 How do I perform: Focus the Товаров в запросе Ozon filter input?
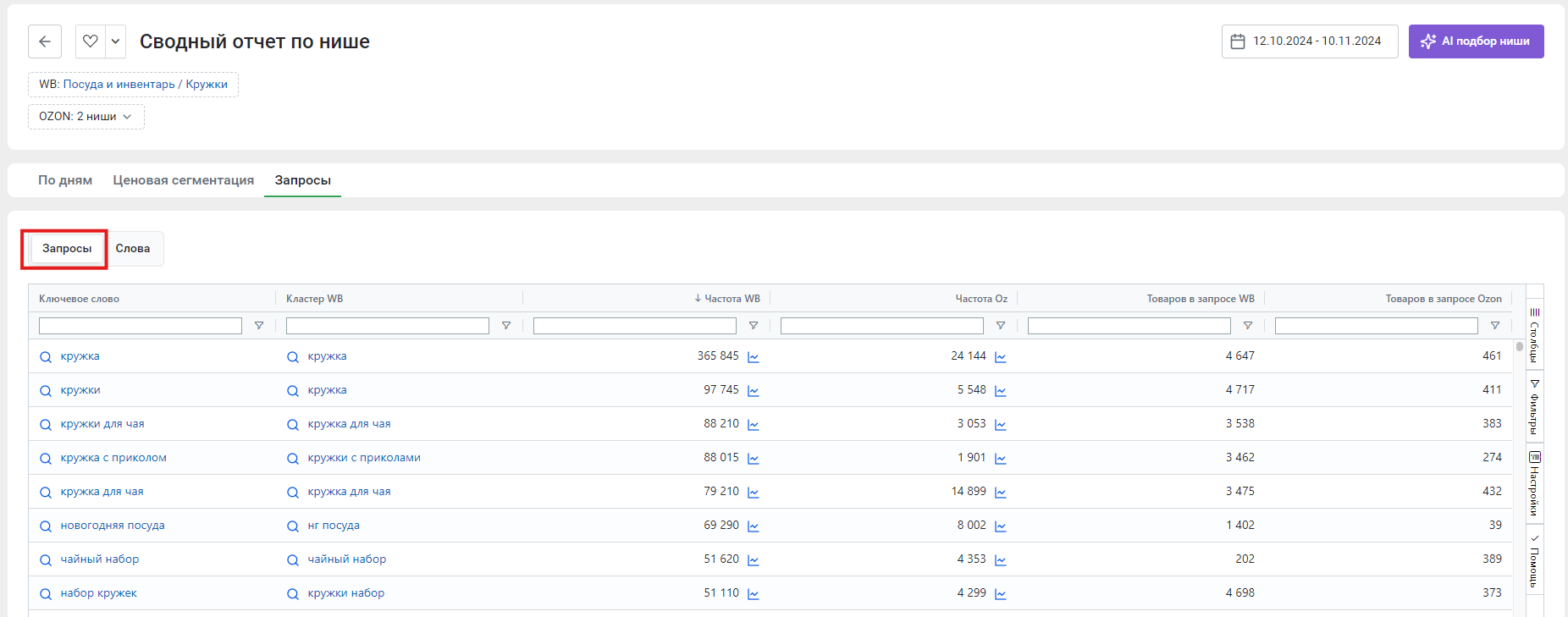point(1377,326)
